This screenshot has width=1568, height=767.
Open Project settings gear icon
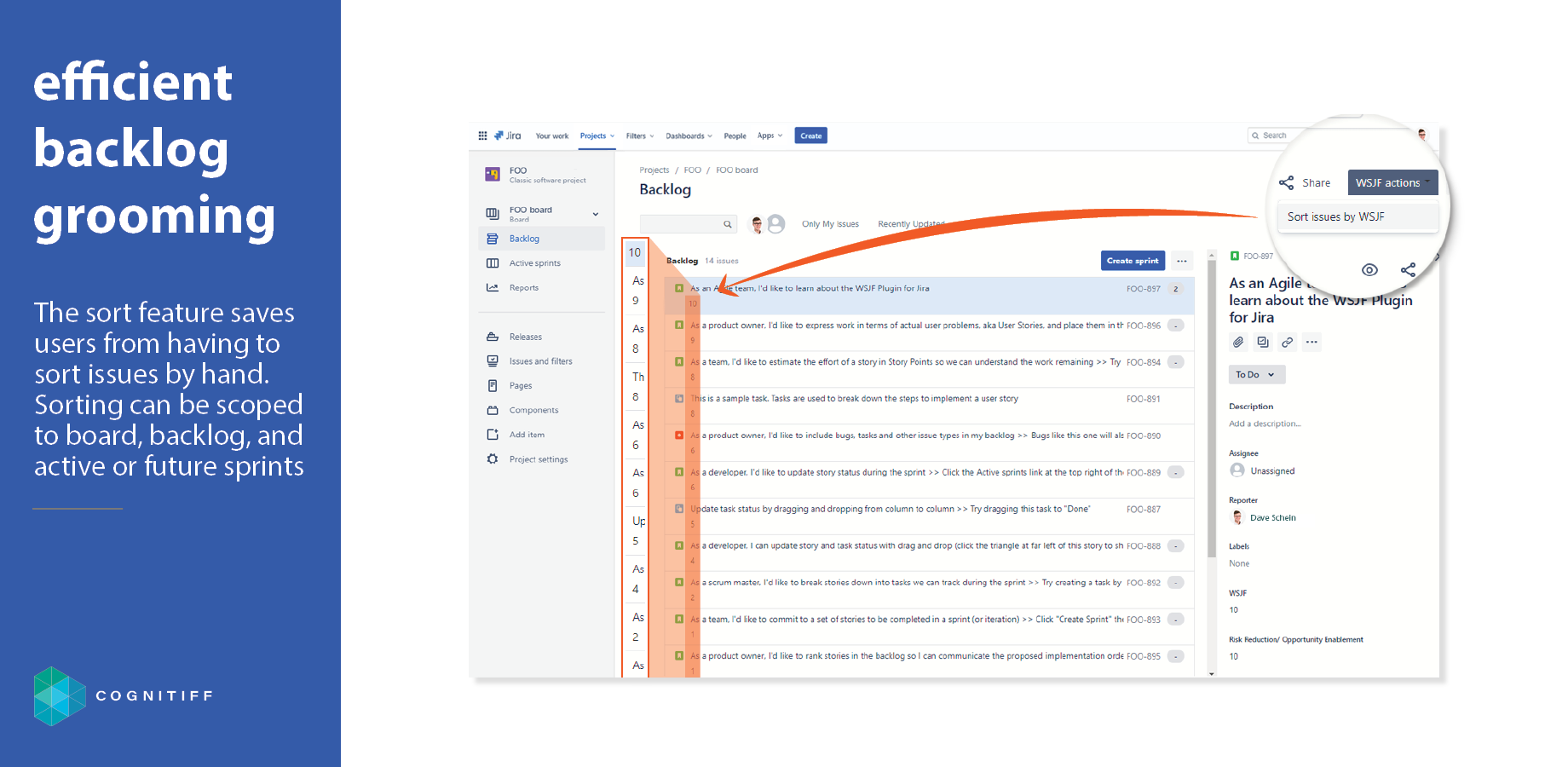[493, 459]
